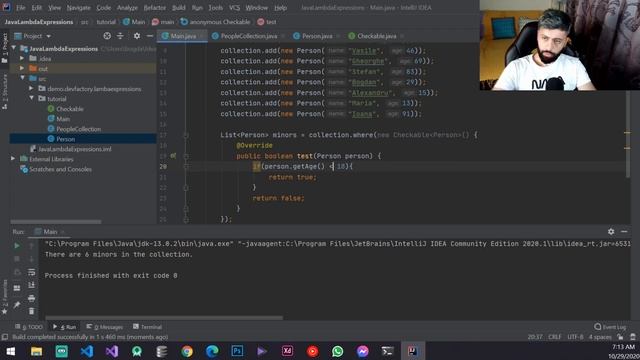Click the Run tool window button
The image size is (640, 360).
click(x=64, y=327)
